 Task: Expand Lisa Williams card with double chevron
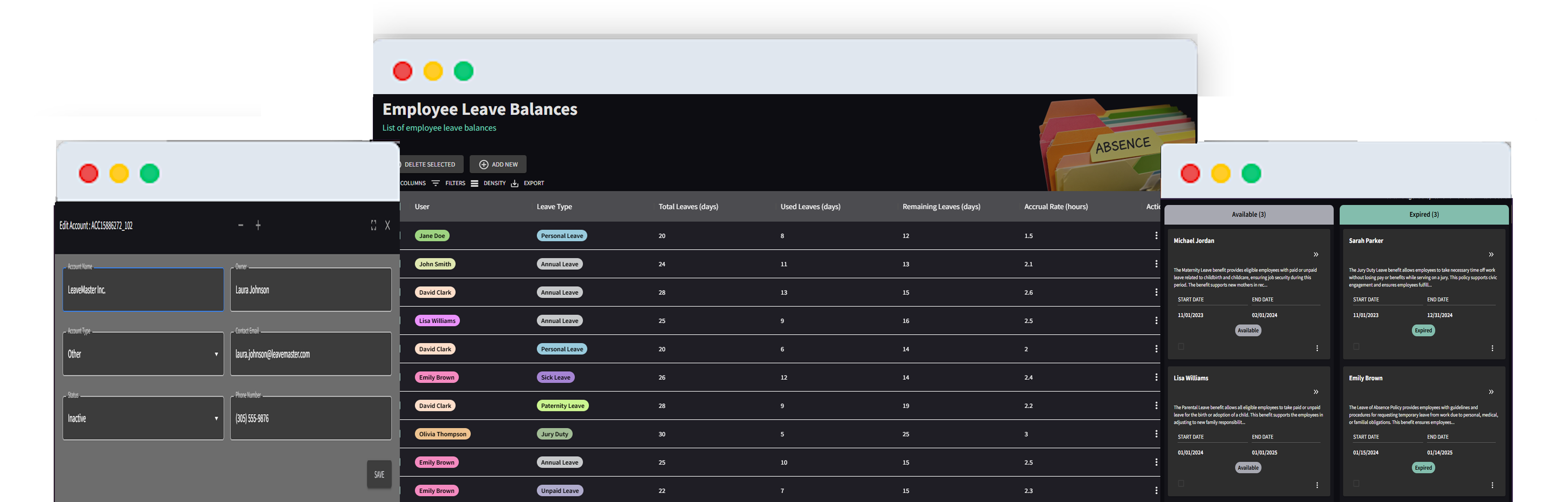pos(1316,392)
